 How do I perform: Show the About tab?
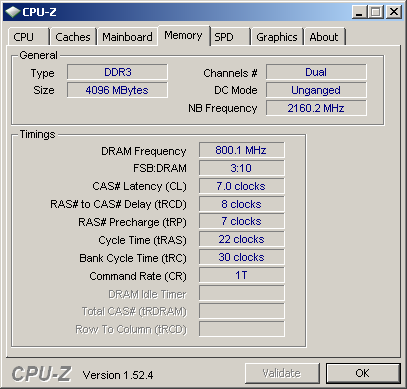point(325,37)
